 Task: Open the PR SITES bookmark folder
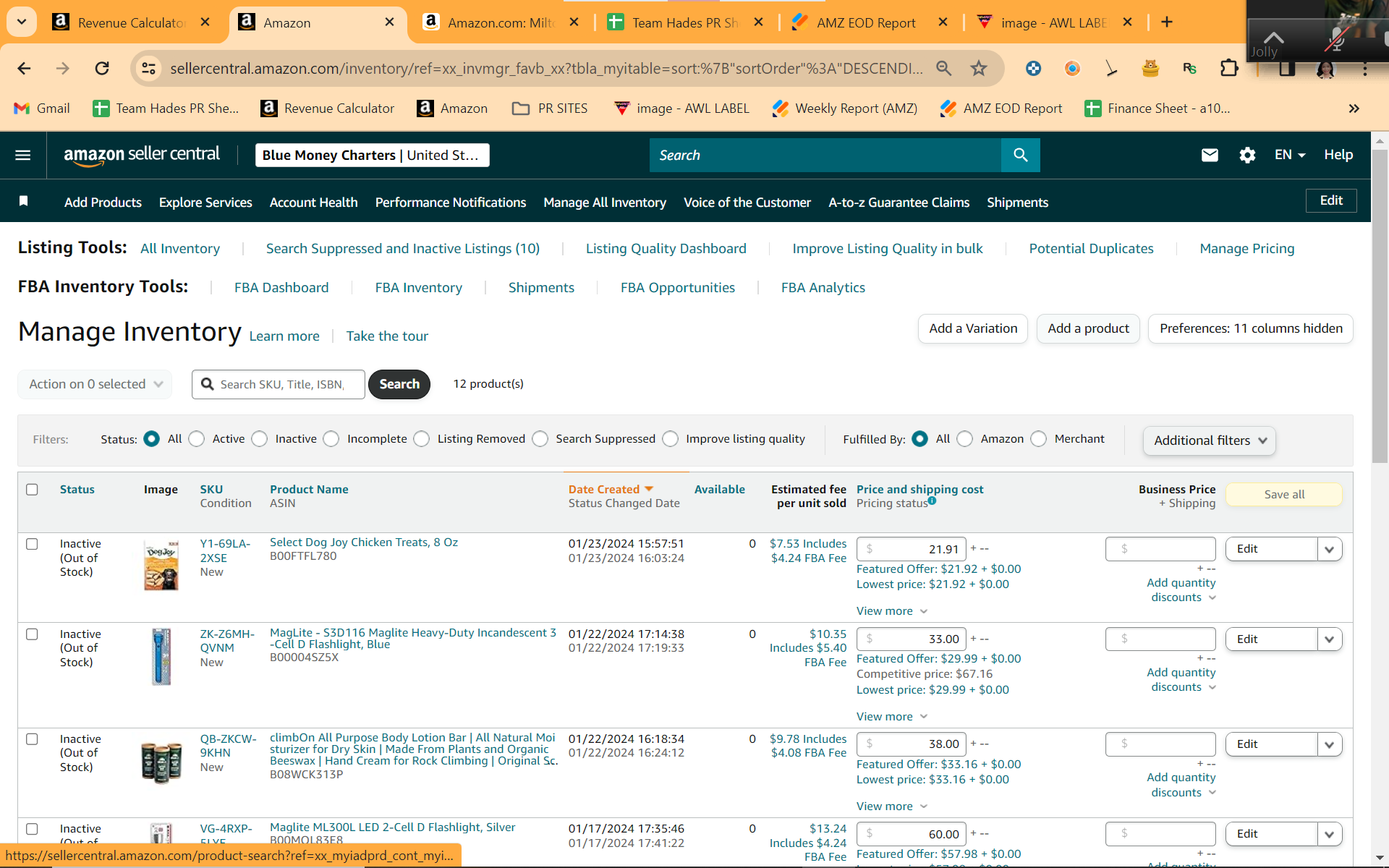[x=550, y=109]
